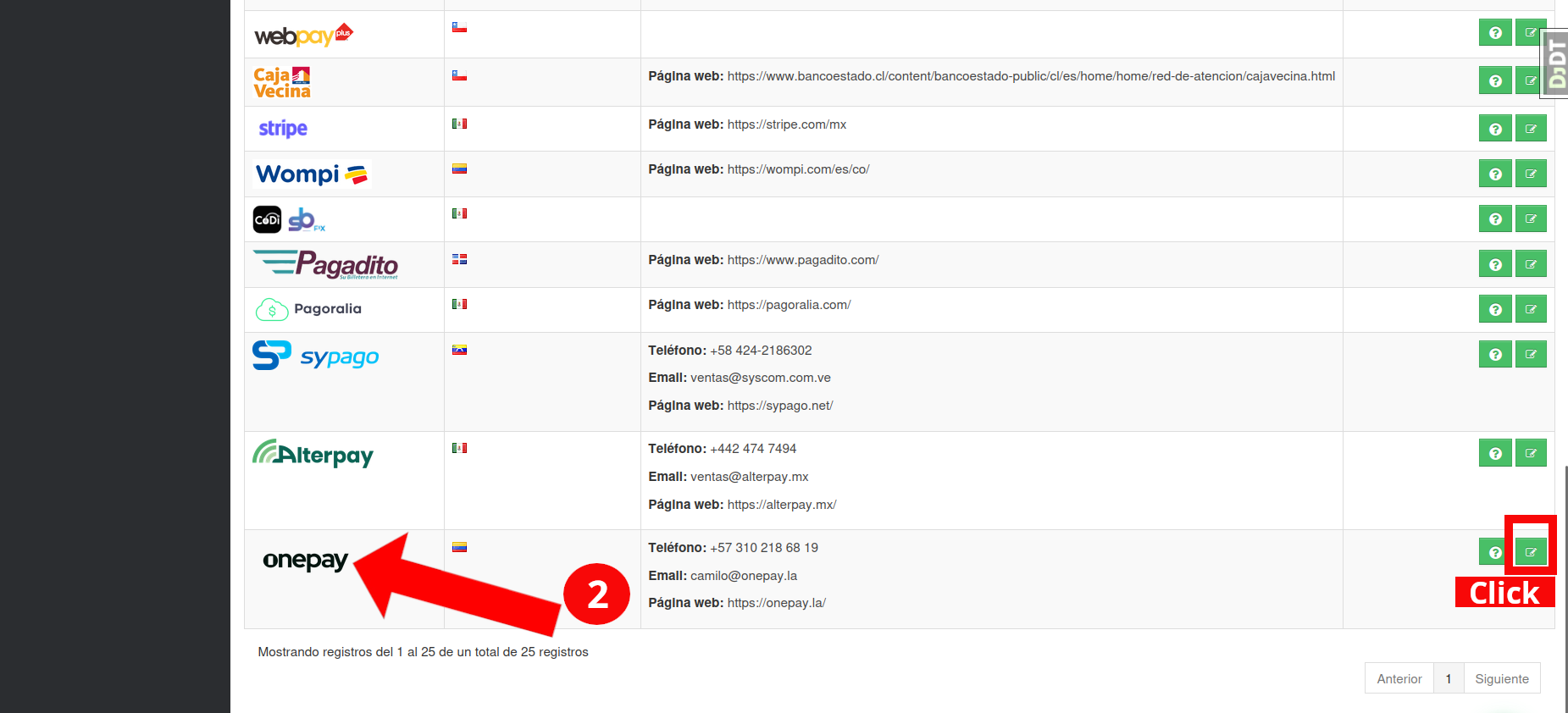This screenshot has height=713, width=1568.
Task: Open the DDT side tab
Action: [x=1555, y=64]
